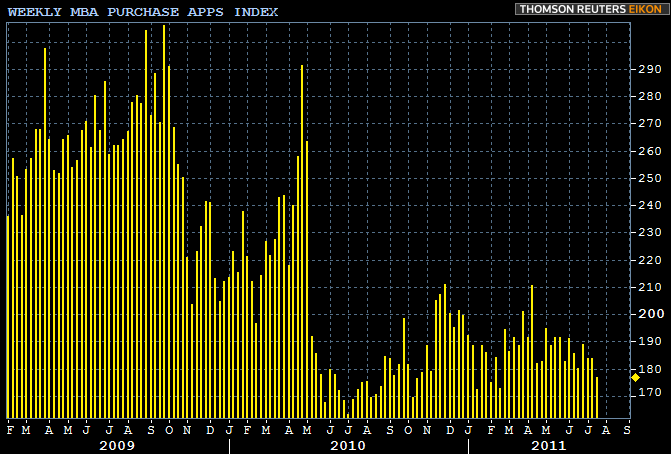Click the Thomson Reuters Eikon logo

pyautogui.click(x=591, y=9)
